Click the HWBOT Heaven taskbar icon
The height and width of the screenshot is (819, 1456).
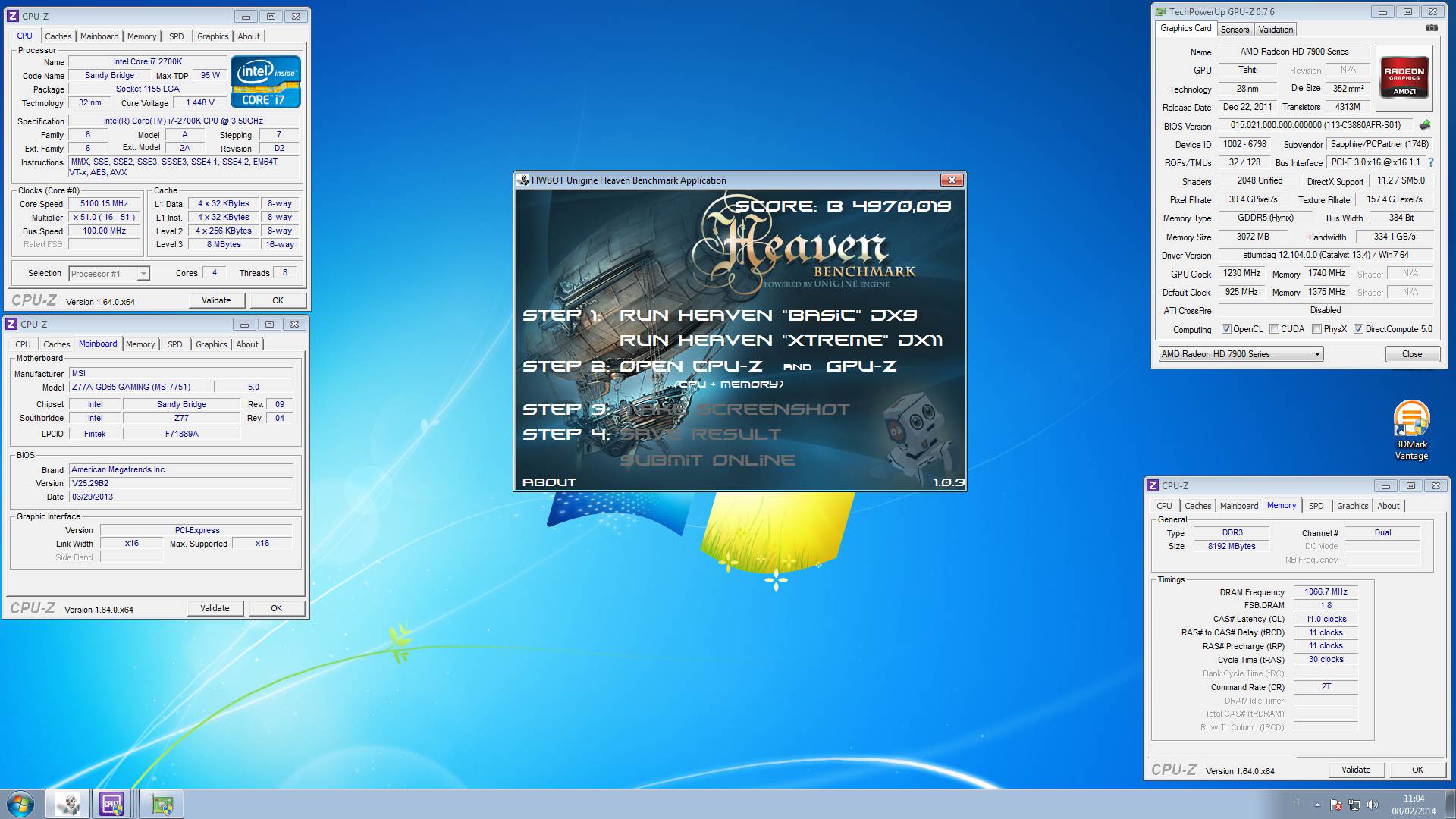pos(67,804)
